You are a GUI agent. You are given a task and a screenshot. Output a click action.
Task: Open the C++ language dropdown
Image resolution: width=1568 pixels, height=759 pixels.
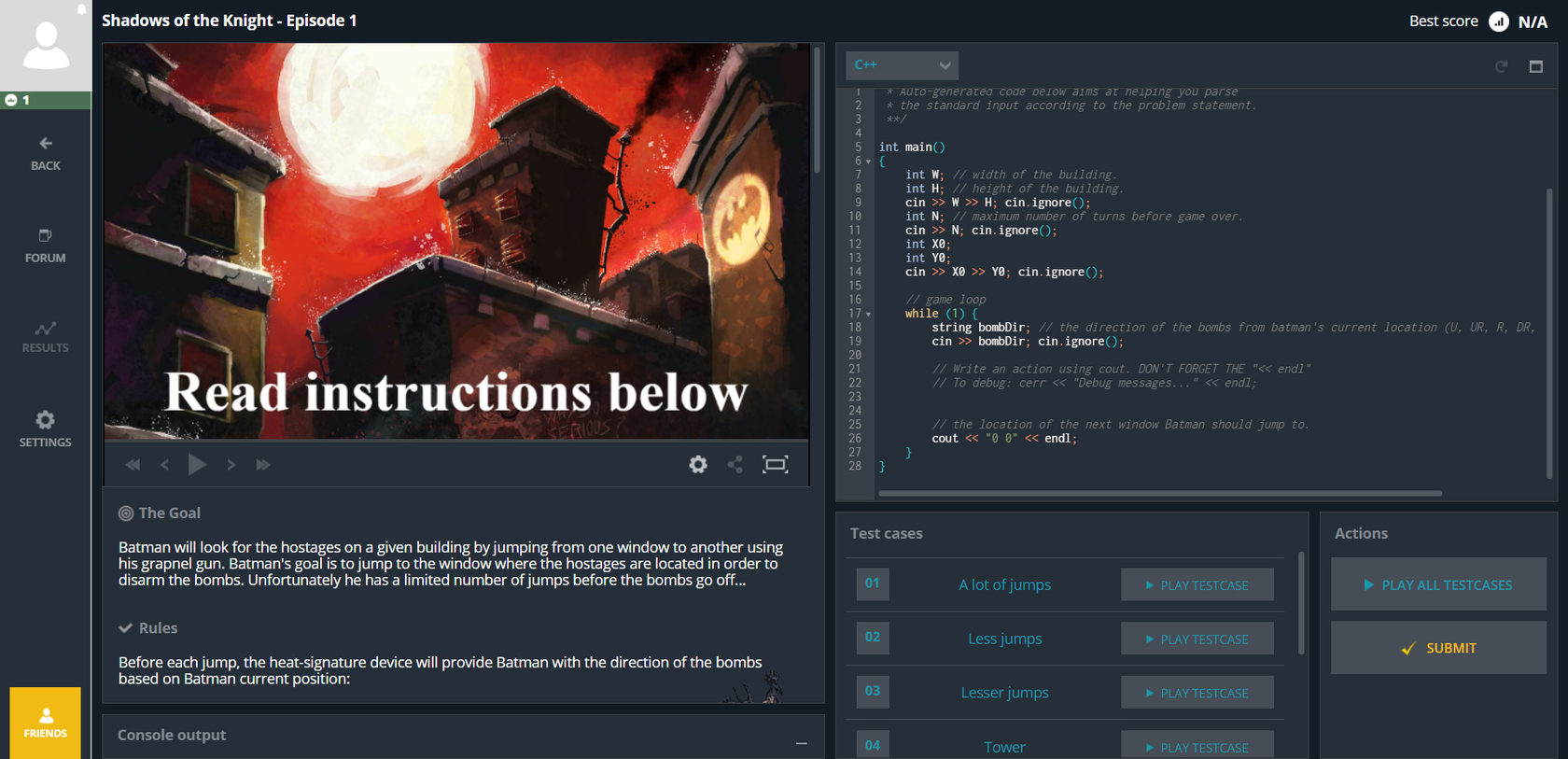902,65
